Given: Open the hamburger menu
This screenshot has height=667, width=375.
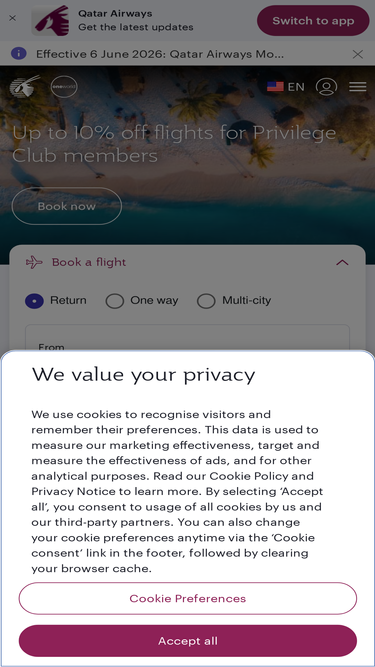Looking at the screenshot, I should [358, 87].
